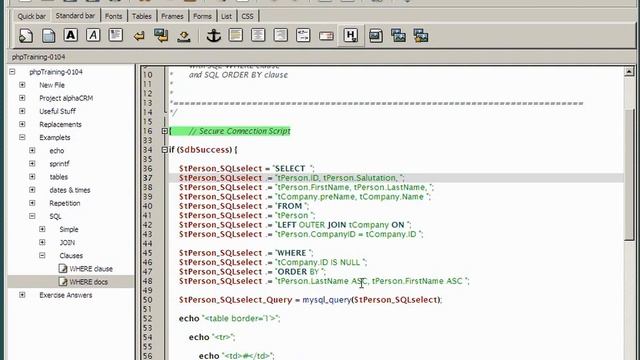Insert a line break with the return arrow icon
The width and height of the screenshot is (640, 360).
pyautogui.click(x=139, y=36)
